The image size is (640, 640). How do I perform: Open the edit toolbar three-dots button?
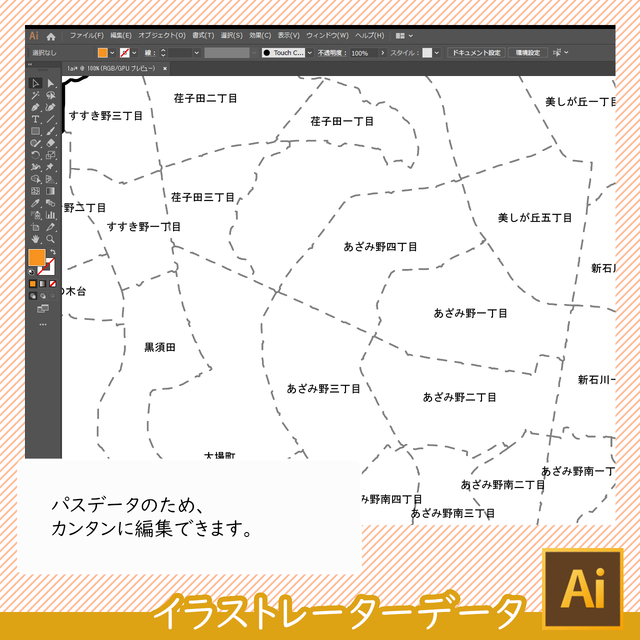pyautogui.click(x=43, y=324)
